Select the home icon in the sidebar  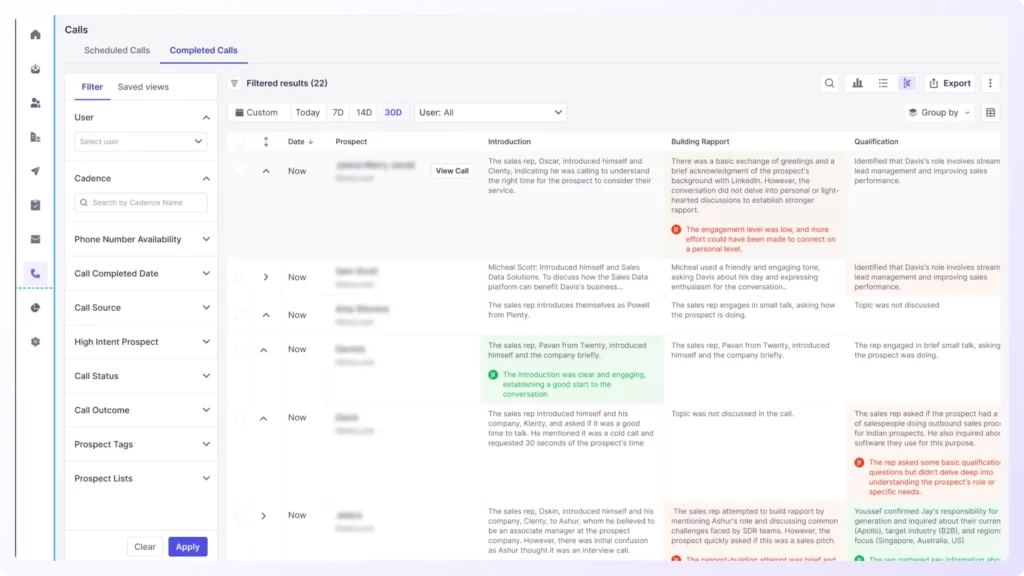(36, 34)
